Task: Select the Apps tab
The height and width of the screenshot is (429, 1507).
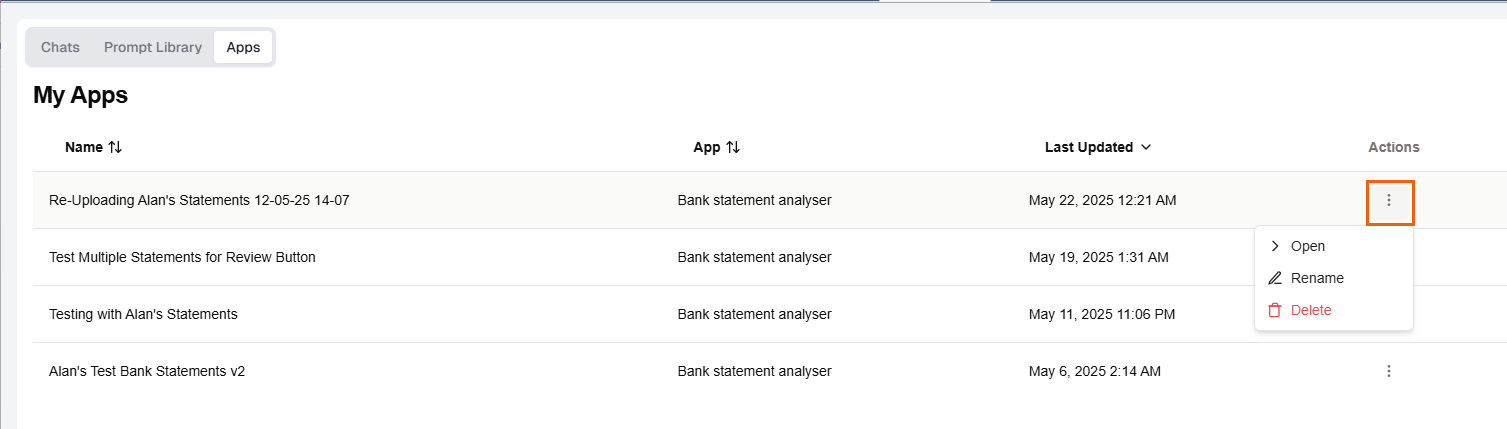Action: click(243, 47)
